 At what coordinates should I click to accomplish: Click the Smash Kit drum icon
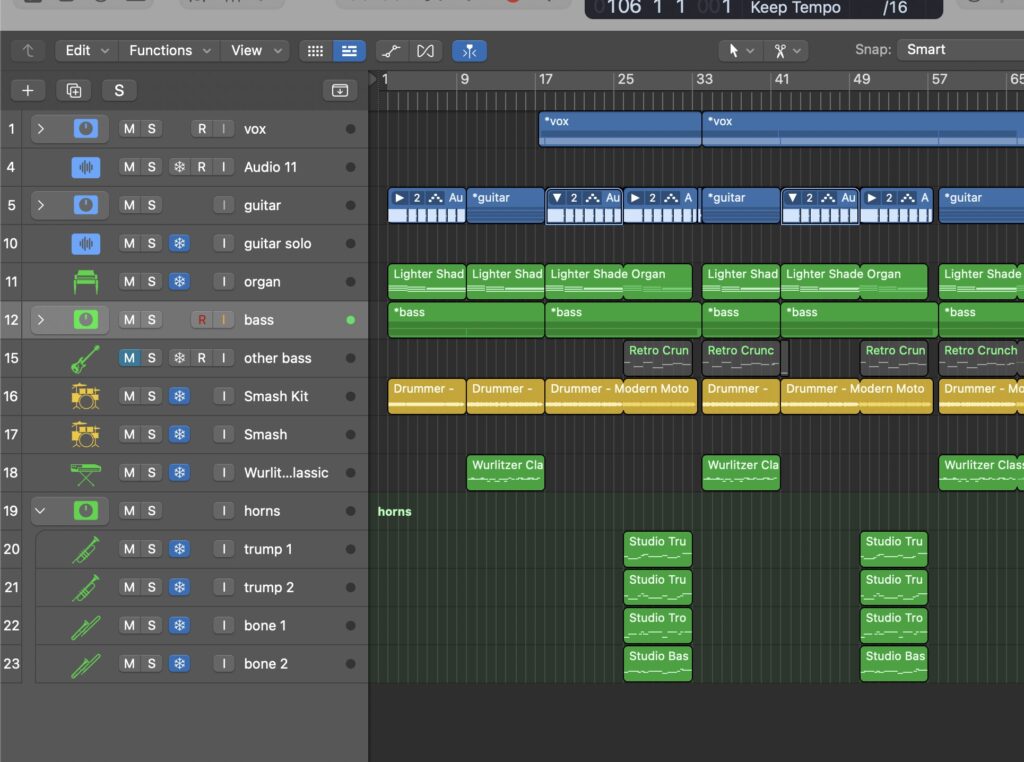[x=86, y=396]
